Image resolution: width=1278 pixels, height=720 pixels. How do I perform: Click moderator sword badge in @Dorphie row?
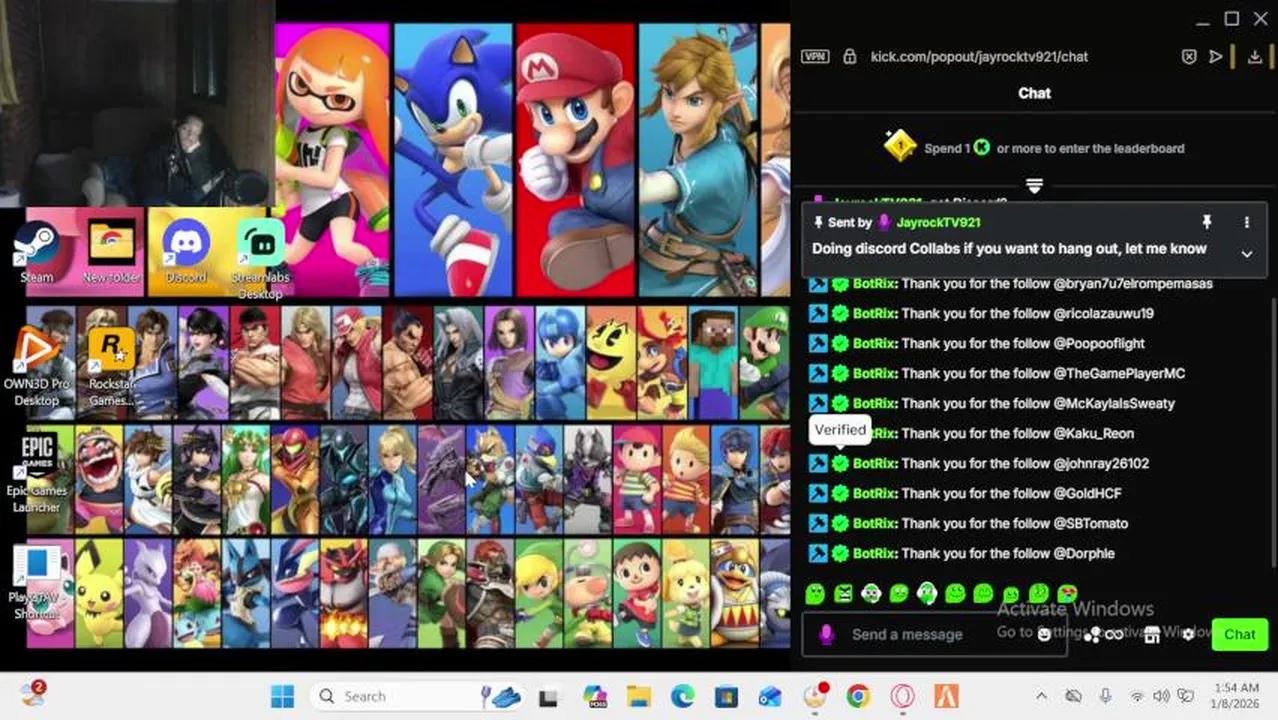click(x=818, y=553)
